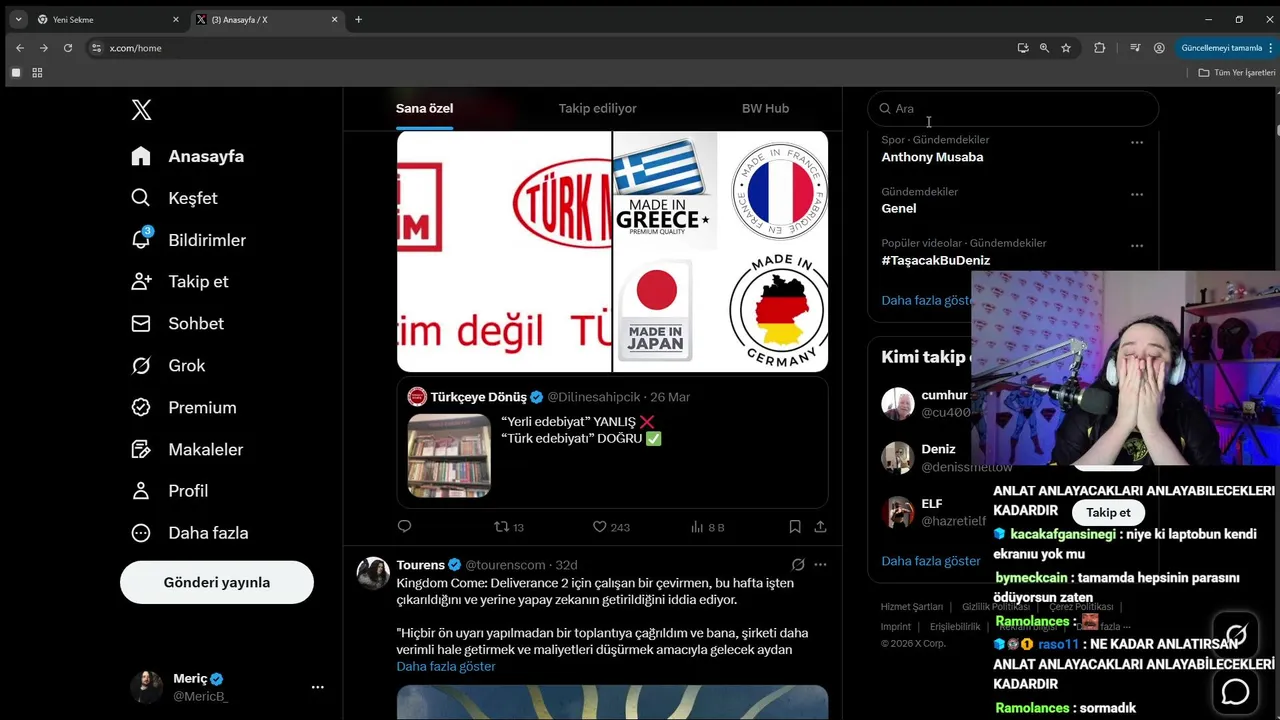Open the floating Grok button
The width and height of the screenshot is (1280, 720).
1236,635
